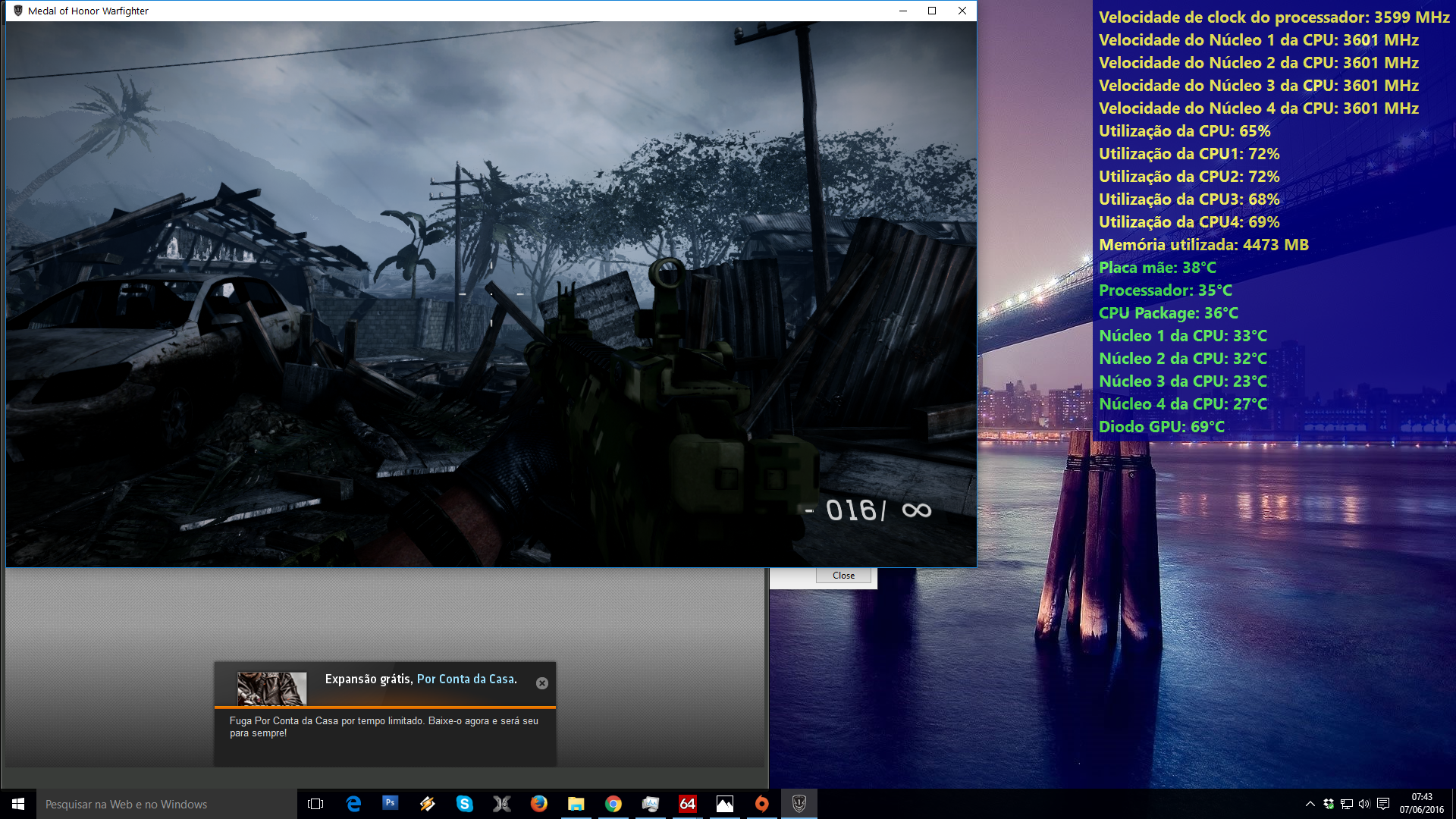Screen dimensions: 1456x819
Task: Click the Processador: 35°C readout
Action: [1166, 290]
